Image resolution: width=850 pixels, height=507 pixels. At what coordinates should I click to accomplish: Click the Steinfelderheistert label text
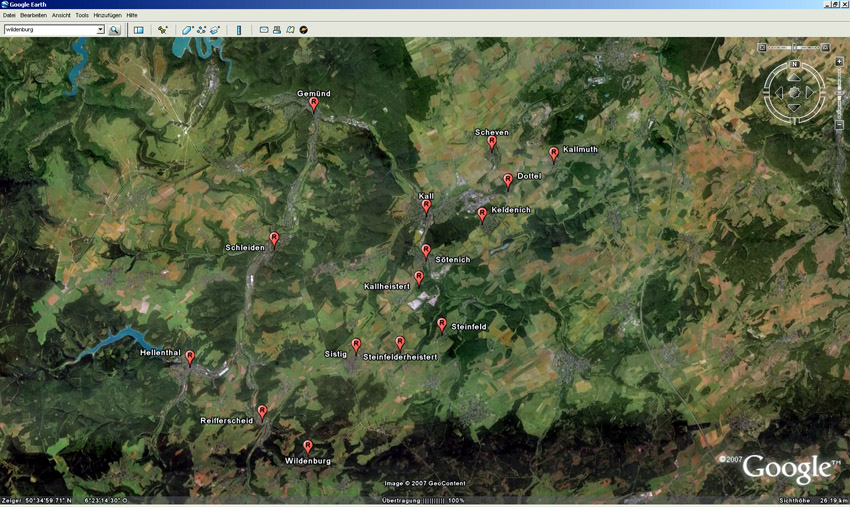click(x=400, y=357)
